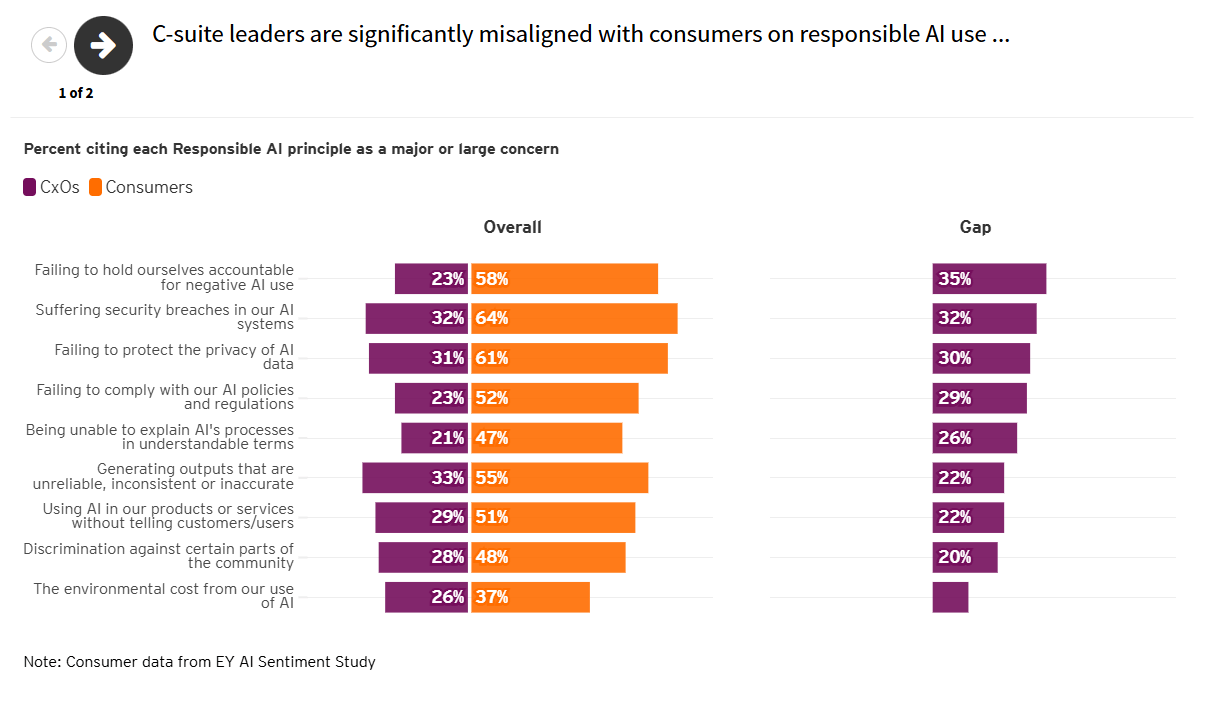This screenshot has height=703, width=1206.
Task: Click the 32% security breaches Gap bar
Action: [985, 318]
